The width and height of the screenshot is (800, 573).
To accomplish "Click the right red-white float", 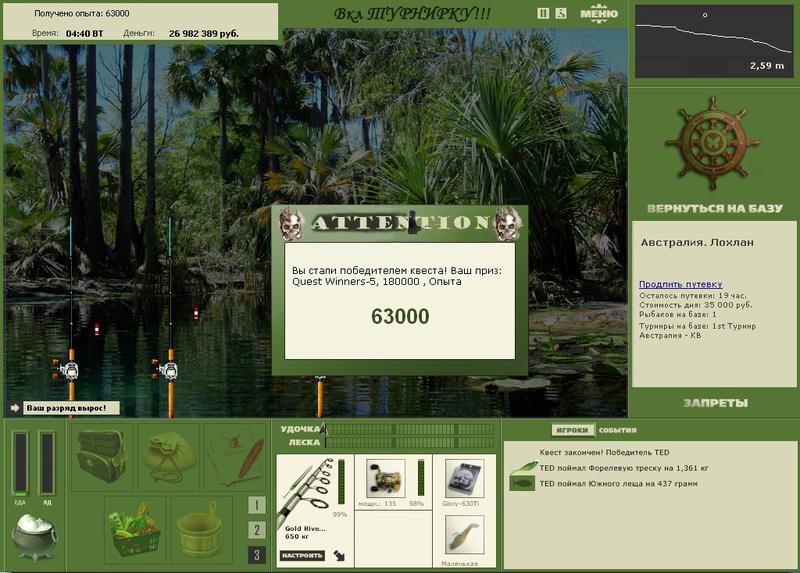I will coord(196,313).
